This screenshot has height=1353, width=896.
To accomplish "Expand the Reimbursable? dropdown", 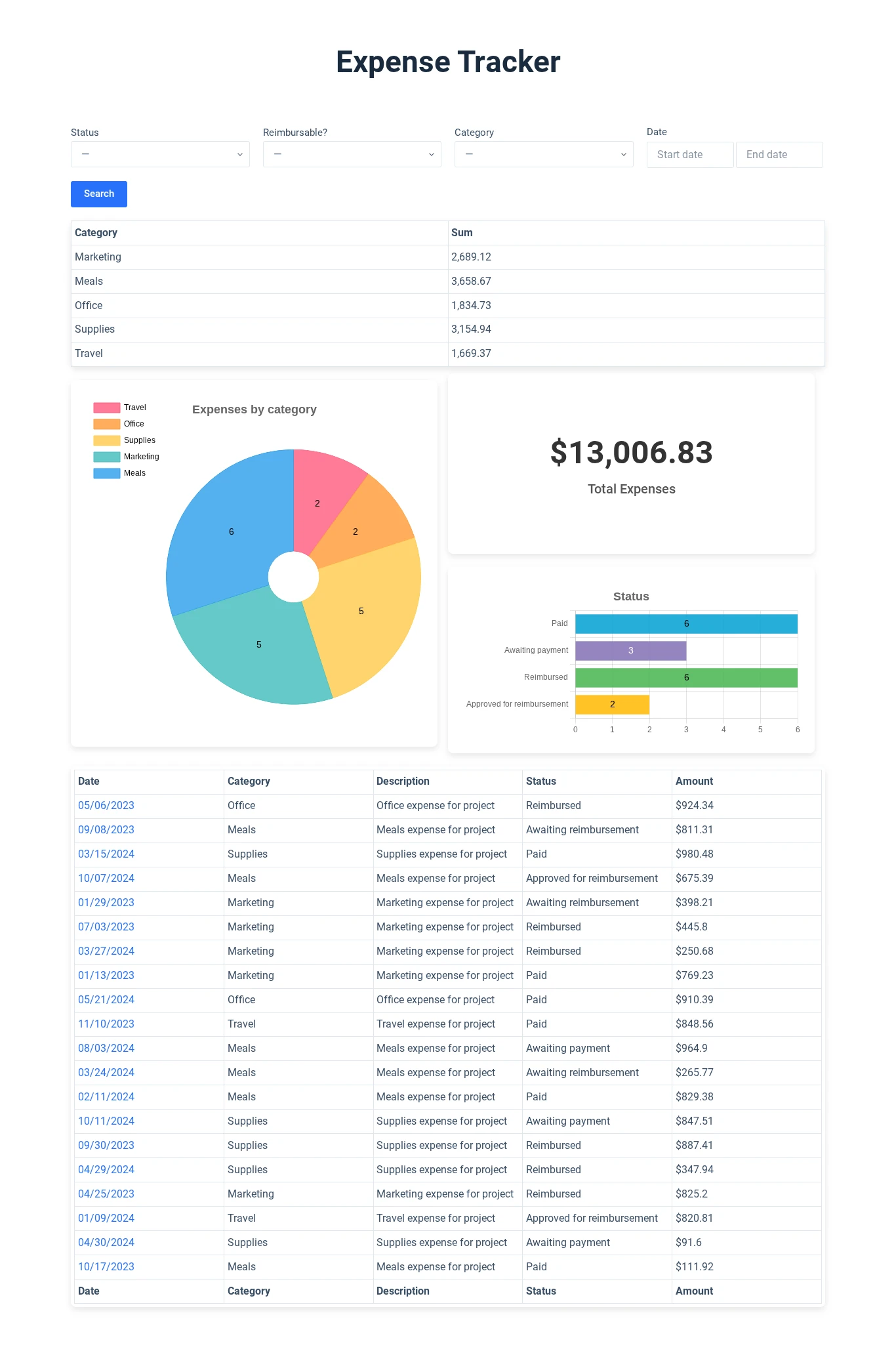I will point(352,154).
